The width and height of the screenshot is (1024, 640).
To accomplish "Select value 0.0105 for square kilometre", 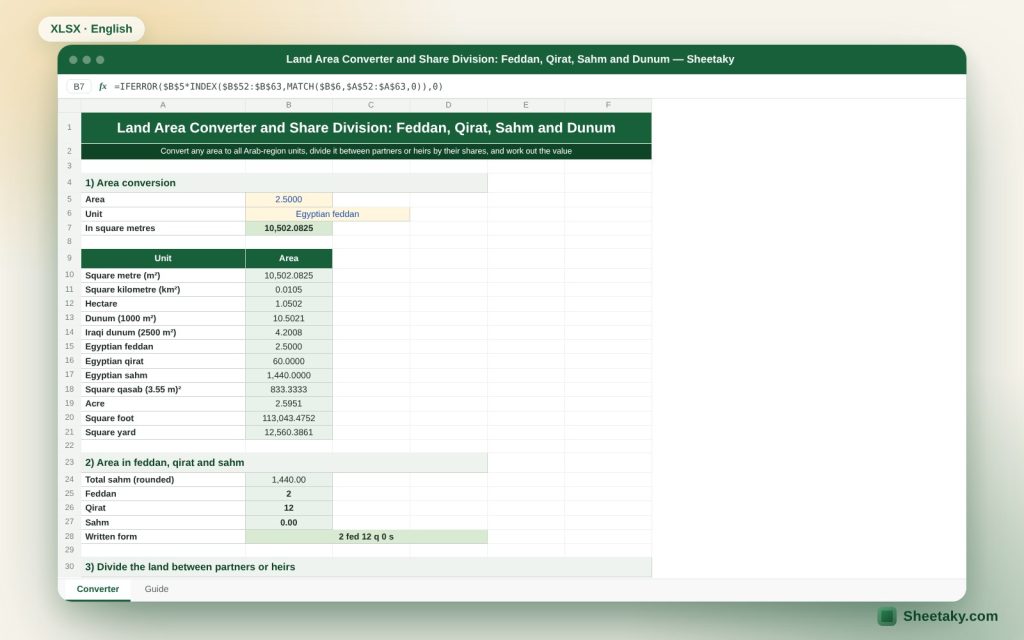I will click(x=289, y=289).
